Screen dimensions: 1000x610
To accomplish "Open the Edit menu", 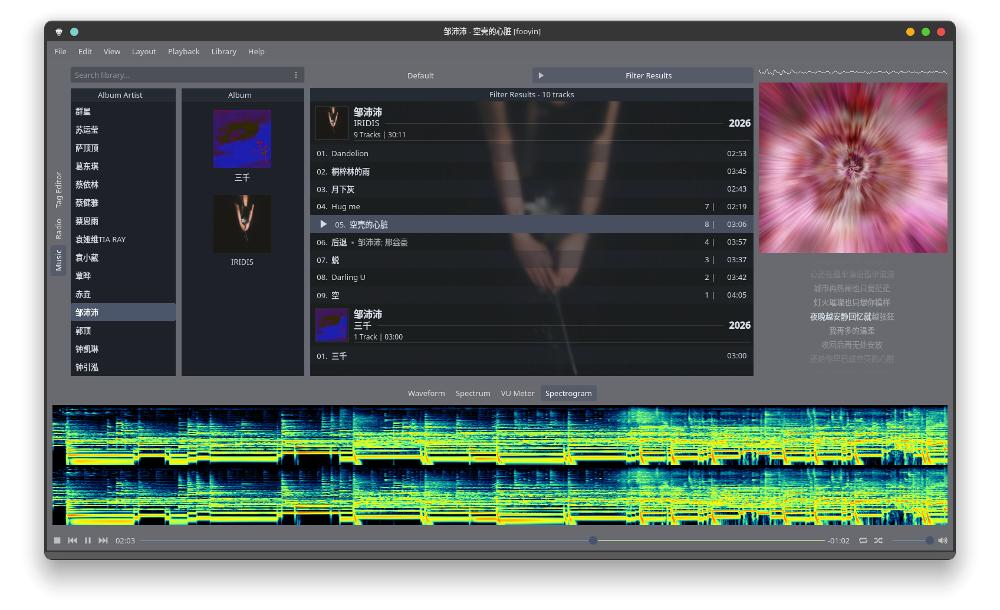I will tap(85, 52).
